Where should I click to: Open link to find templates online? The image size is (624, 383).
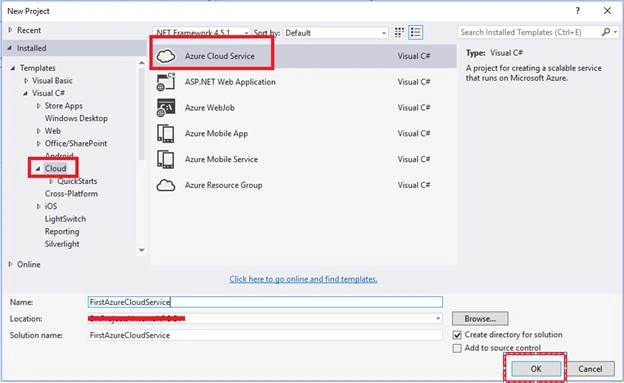click(303, 279)
